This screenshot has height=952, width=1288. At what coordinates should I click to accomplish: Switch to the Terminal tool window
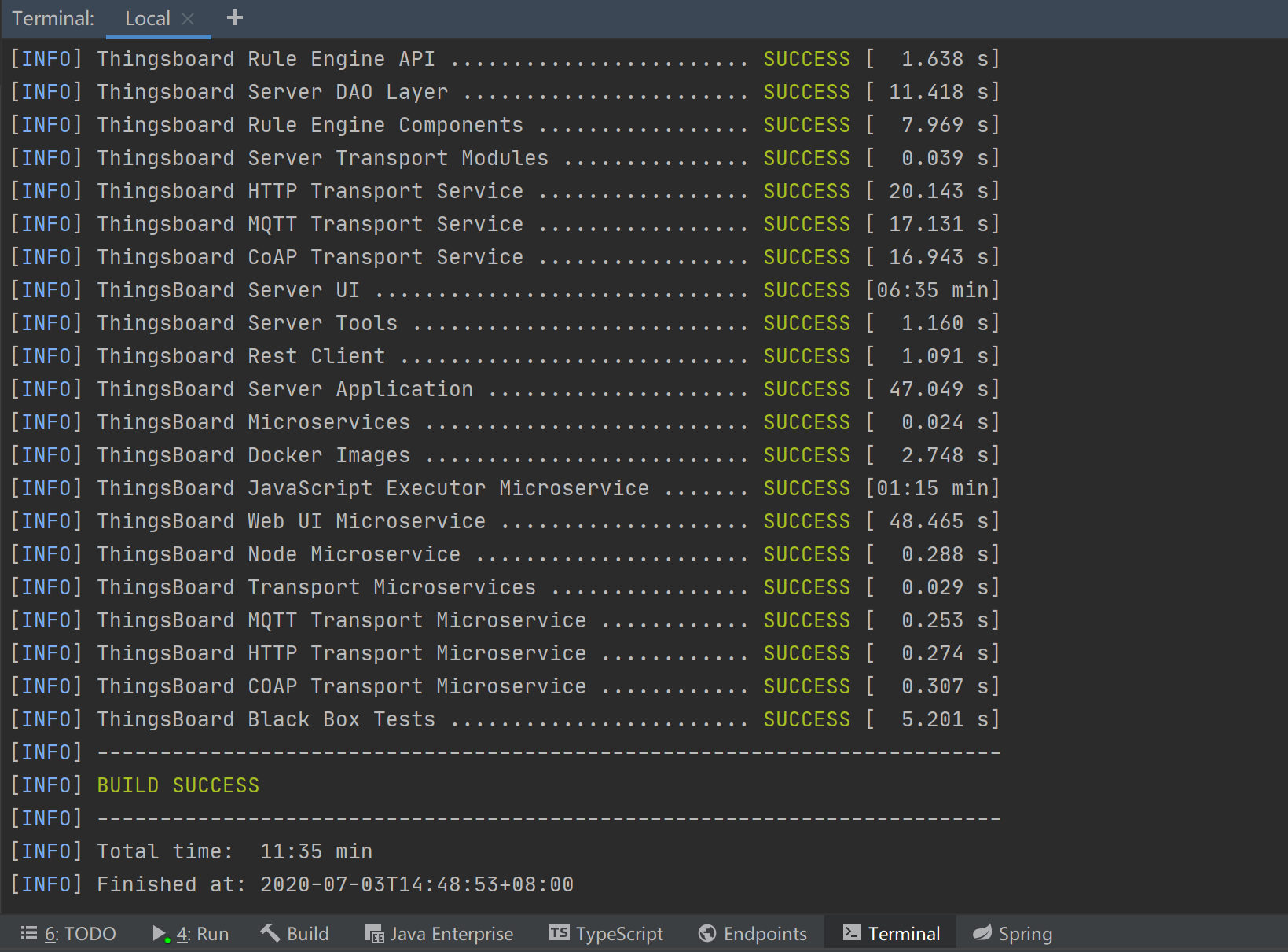[x=891, y=934]
